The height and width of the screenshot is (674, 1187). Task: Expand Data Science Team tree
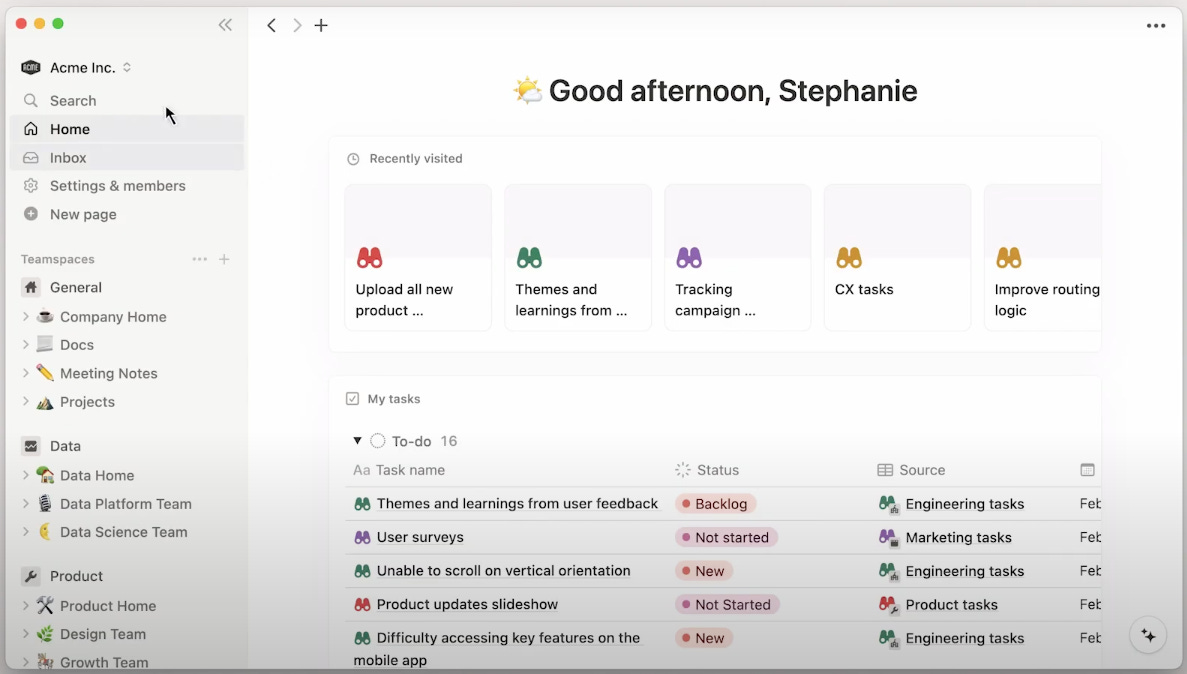coord(26,532)
